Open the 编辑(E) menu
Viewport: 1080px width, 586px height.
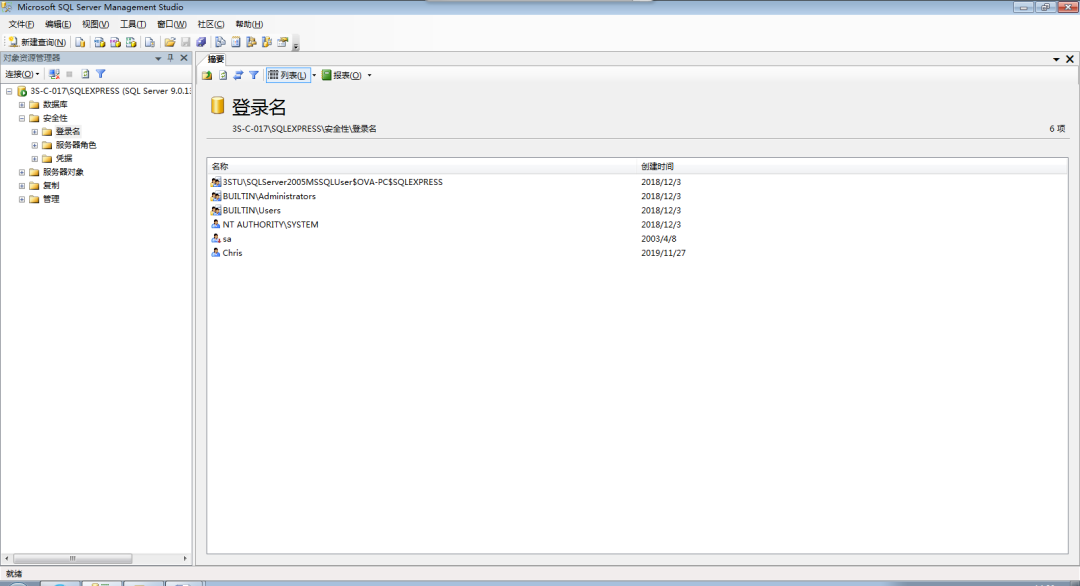[58, 24]
